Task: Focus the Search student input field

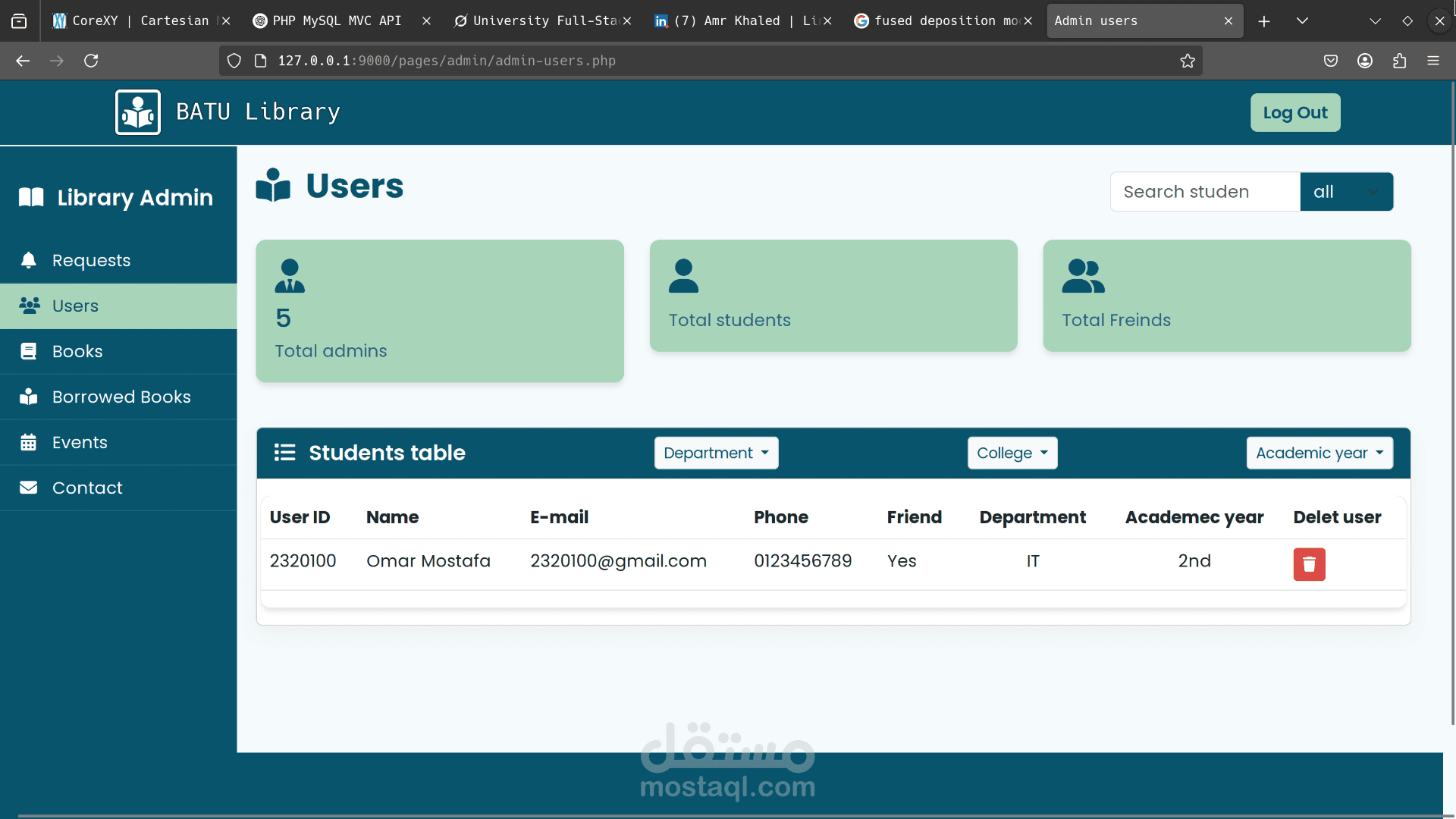Action: 1204,192
